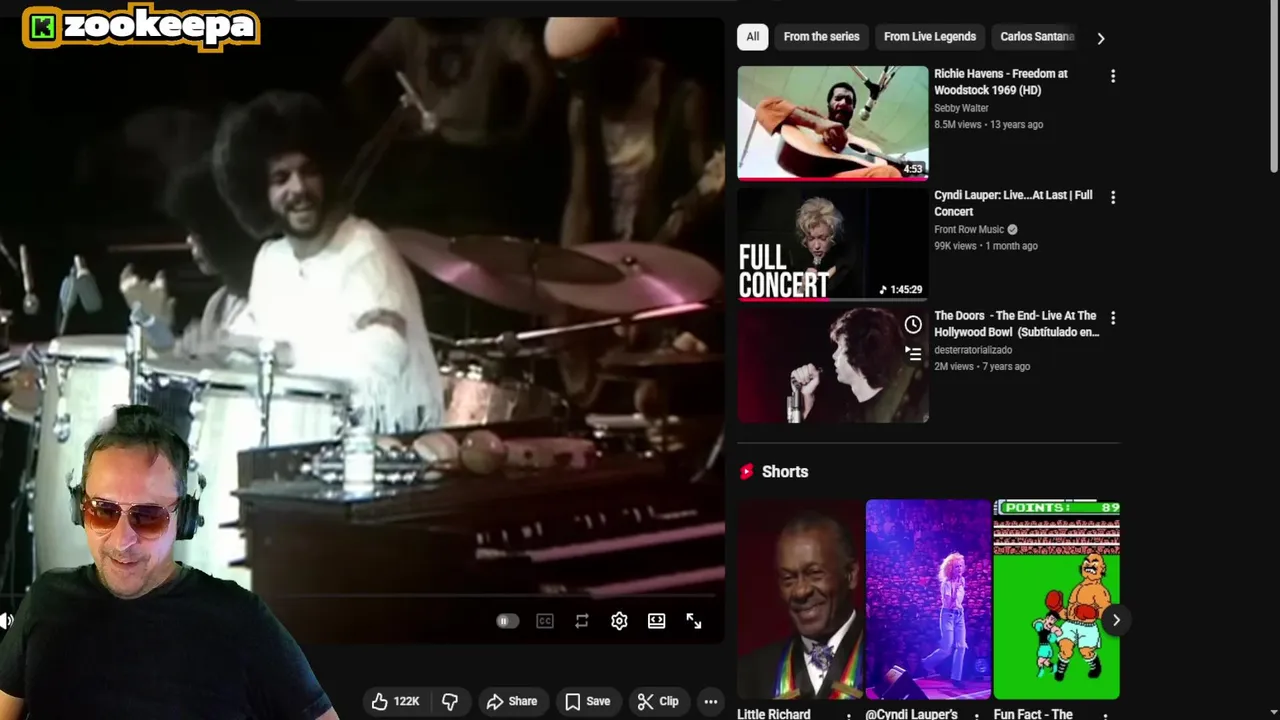The image size is (1280, 720).
Task: Click The Doors - The End title
Action: click(1017, 324)
